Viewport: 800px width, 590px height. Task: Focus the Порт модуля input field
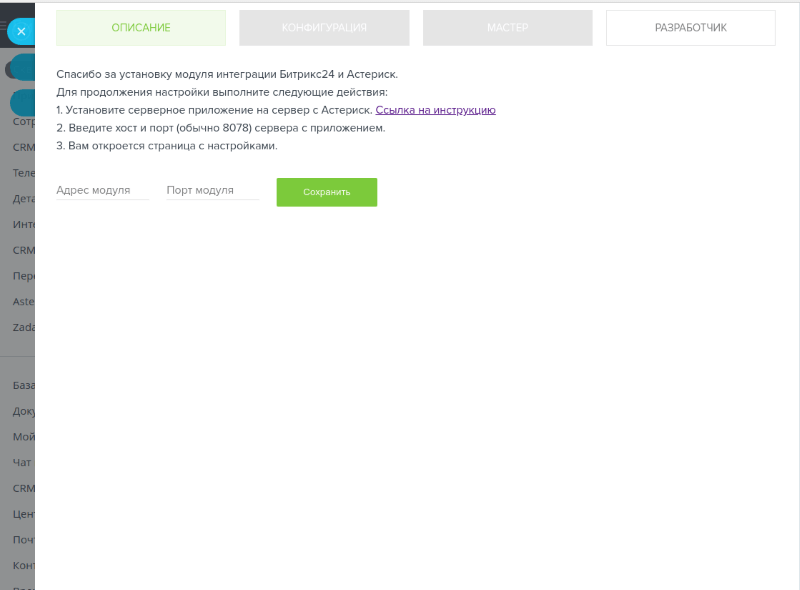[x=213, y=190]
